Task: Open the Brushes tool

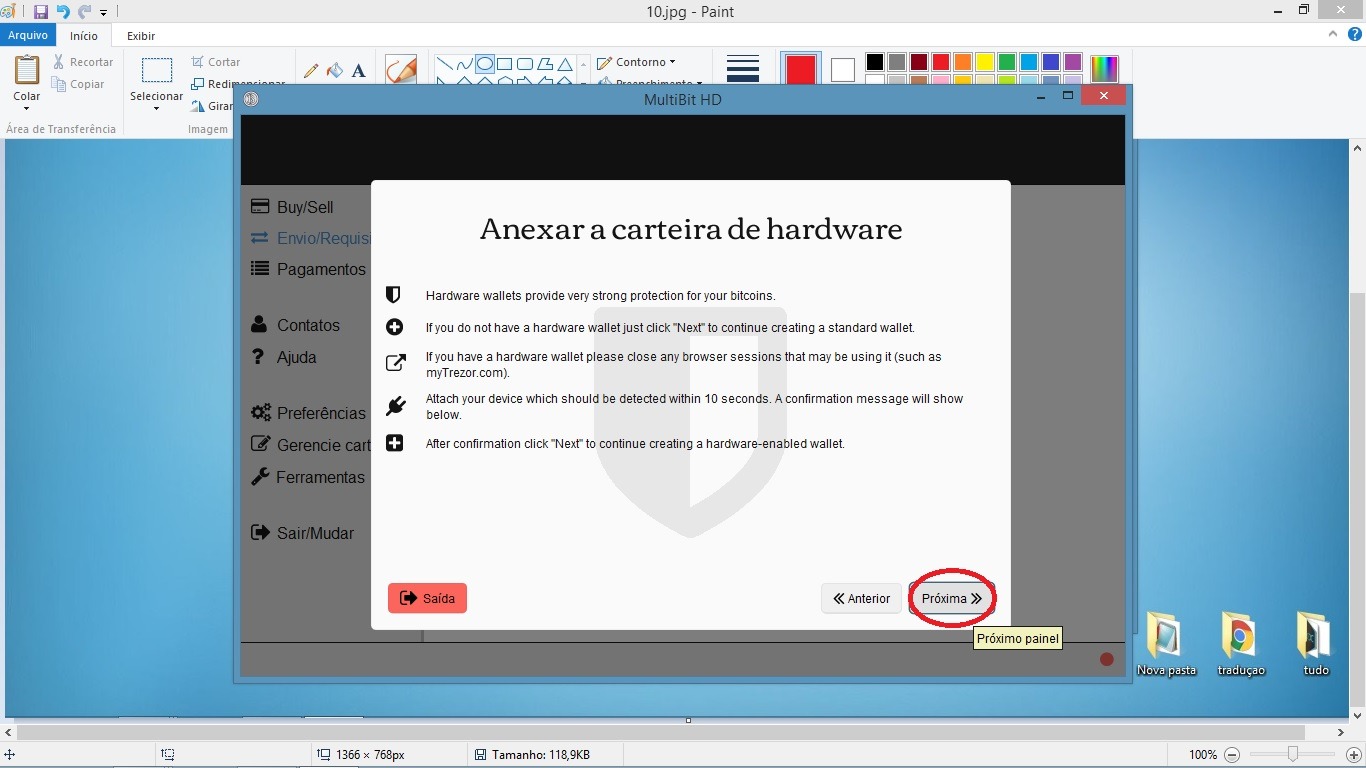Action: point(401,69)
